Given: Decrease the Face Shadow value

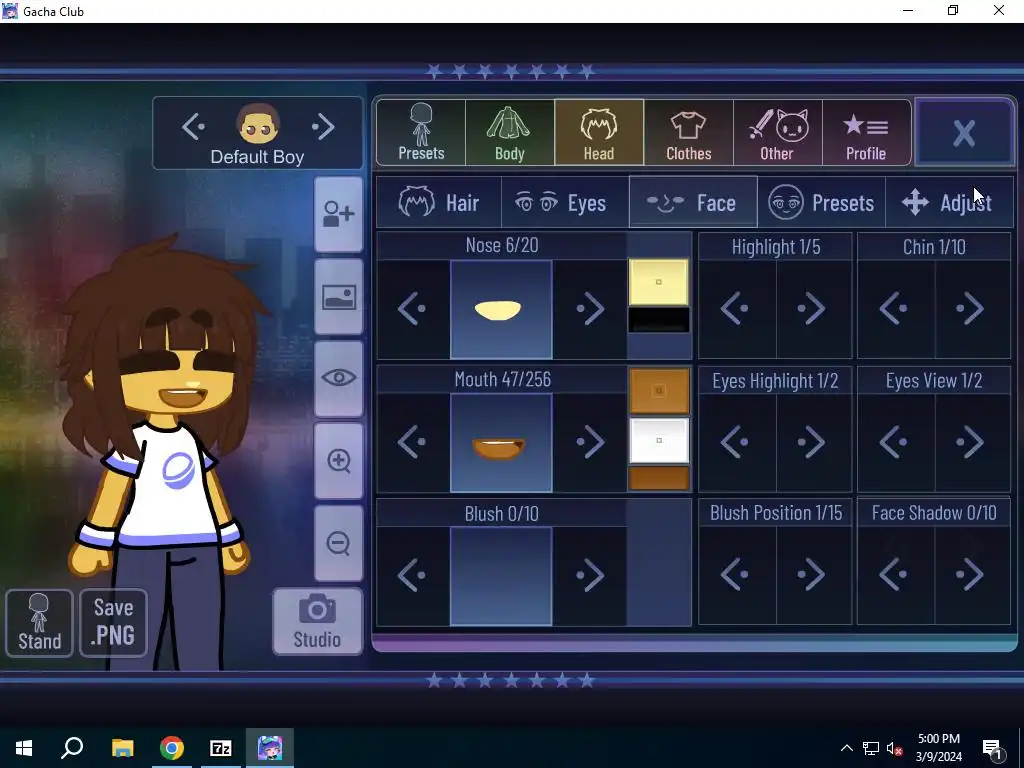Looking at the screenshot, I should pyautogui.click(x=896, y=575).
